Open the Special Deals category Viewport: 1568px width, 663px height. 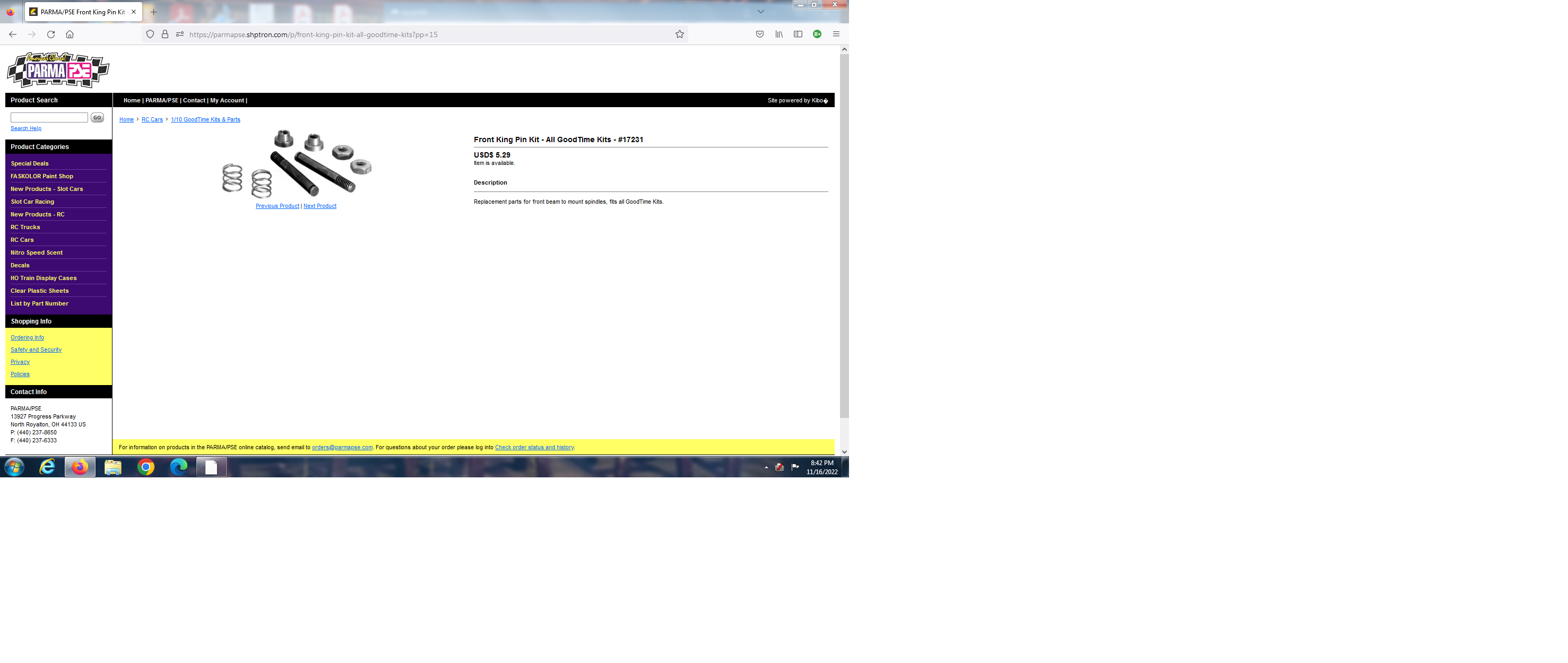click(30, 163)
